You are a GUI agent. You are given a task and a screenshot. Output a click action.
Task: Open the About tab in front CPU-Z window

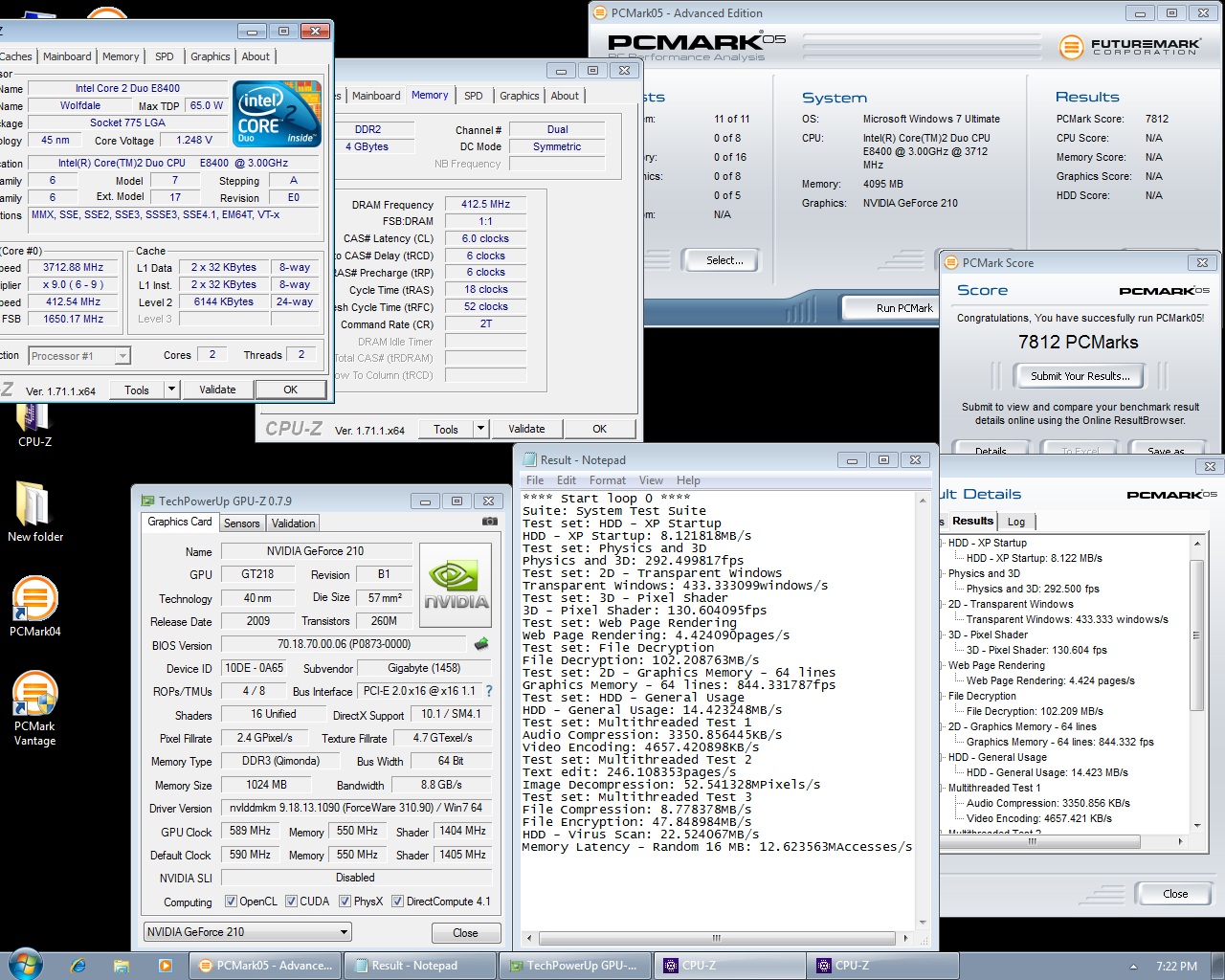pos(256,56)
